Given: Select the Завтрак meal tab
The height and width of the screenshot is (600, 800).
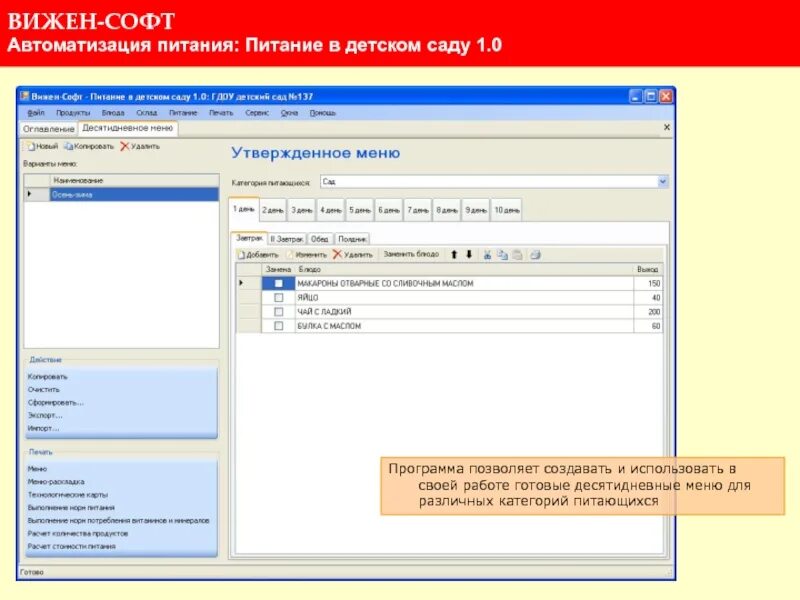Looking at the screenshot, I should coord(249,238).
